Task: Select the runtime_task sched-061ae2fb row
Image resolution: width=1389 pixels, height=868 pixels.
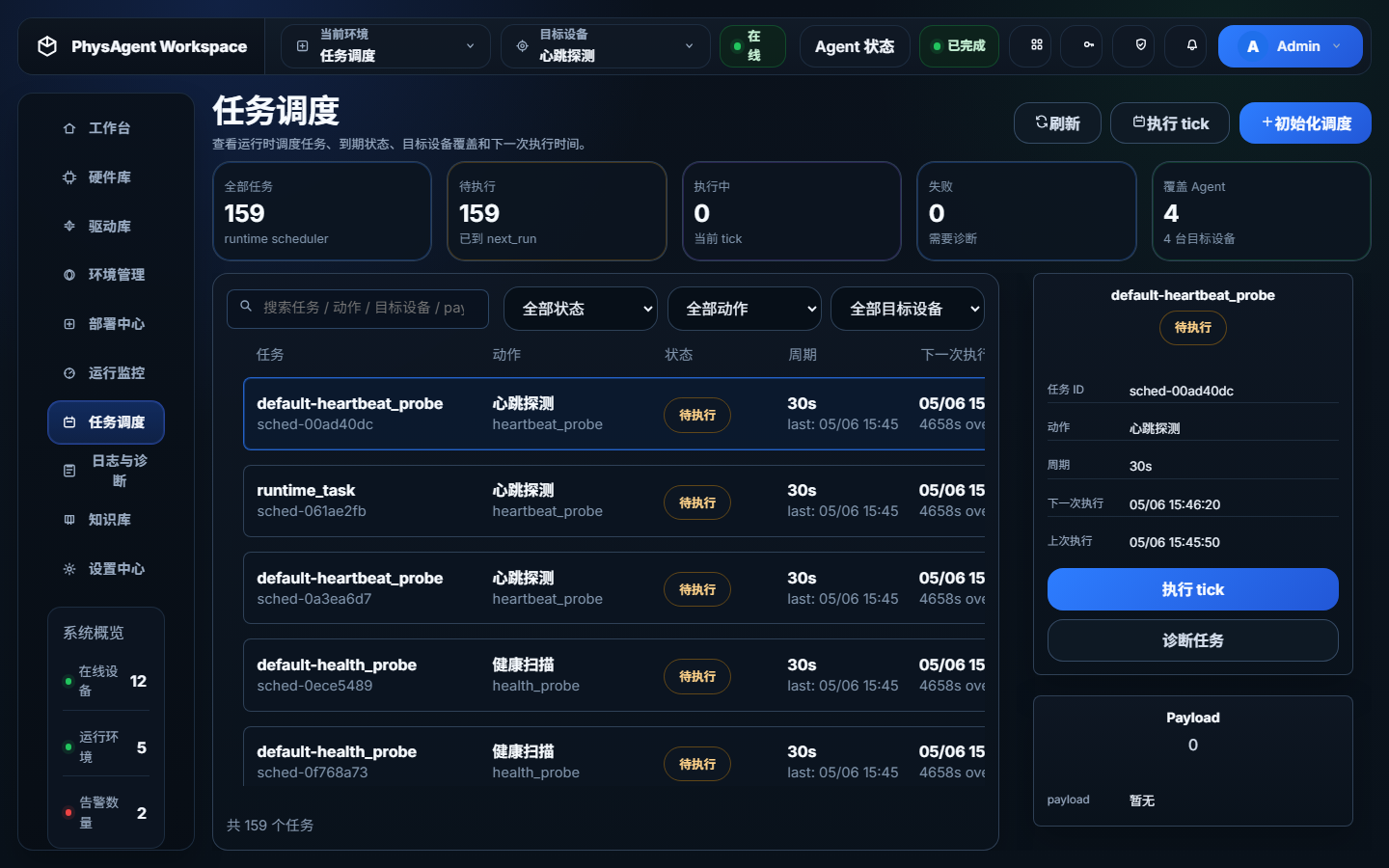Action: pos(614,502)
